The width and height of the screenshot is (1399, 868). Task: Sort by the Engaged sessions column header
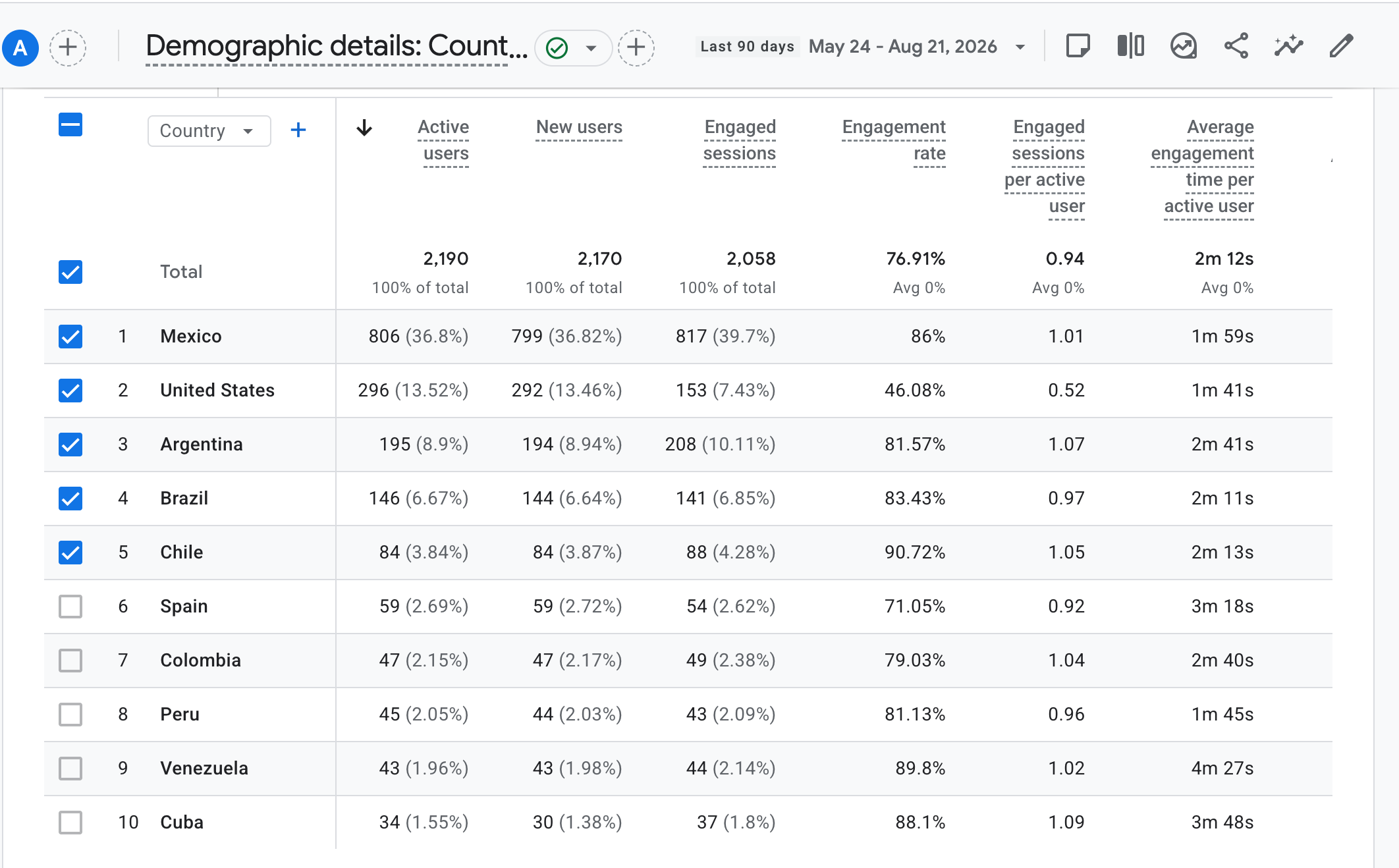739,140
